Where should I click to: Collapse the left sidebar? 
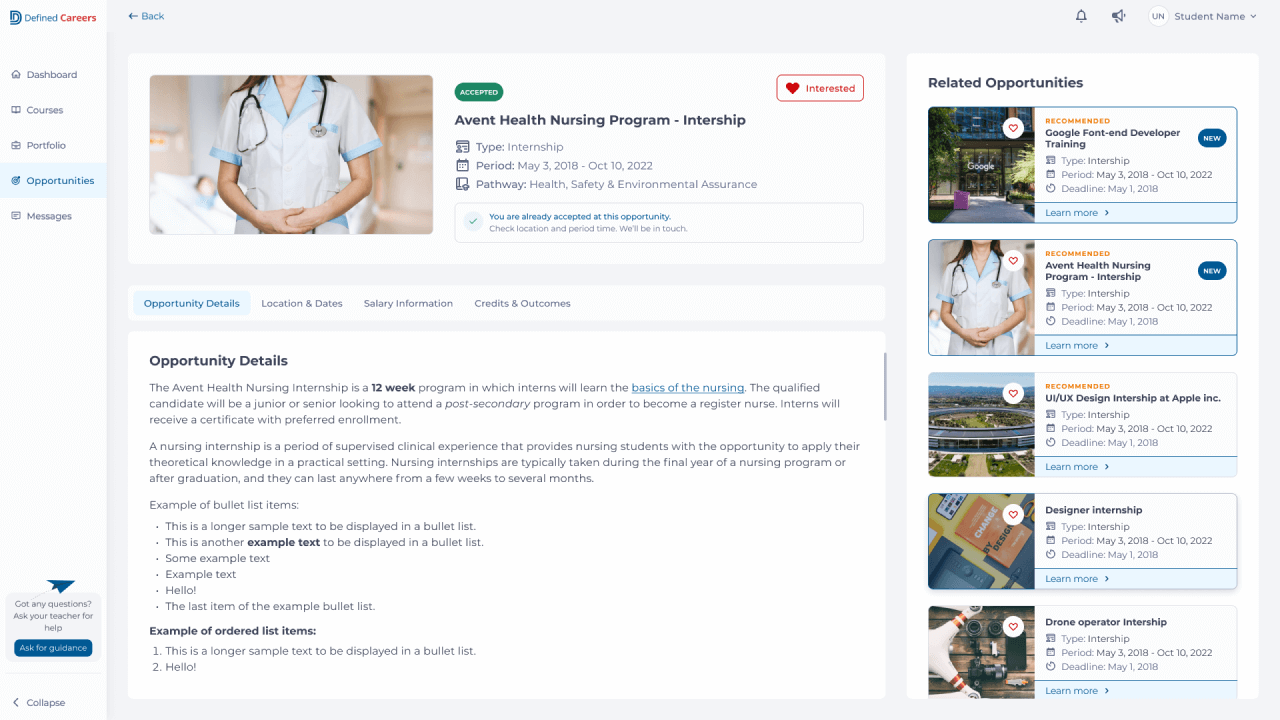[38, 703]
